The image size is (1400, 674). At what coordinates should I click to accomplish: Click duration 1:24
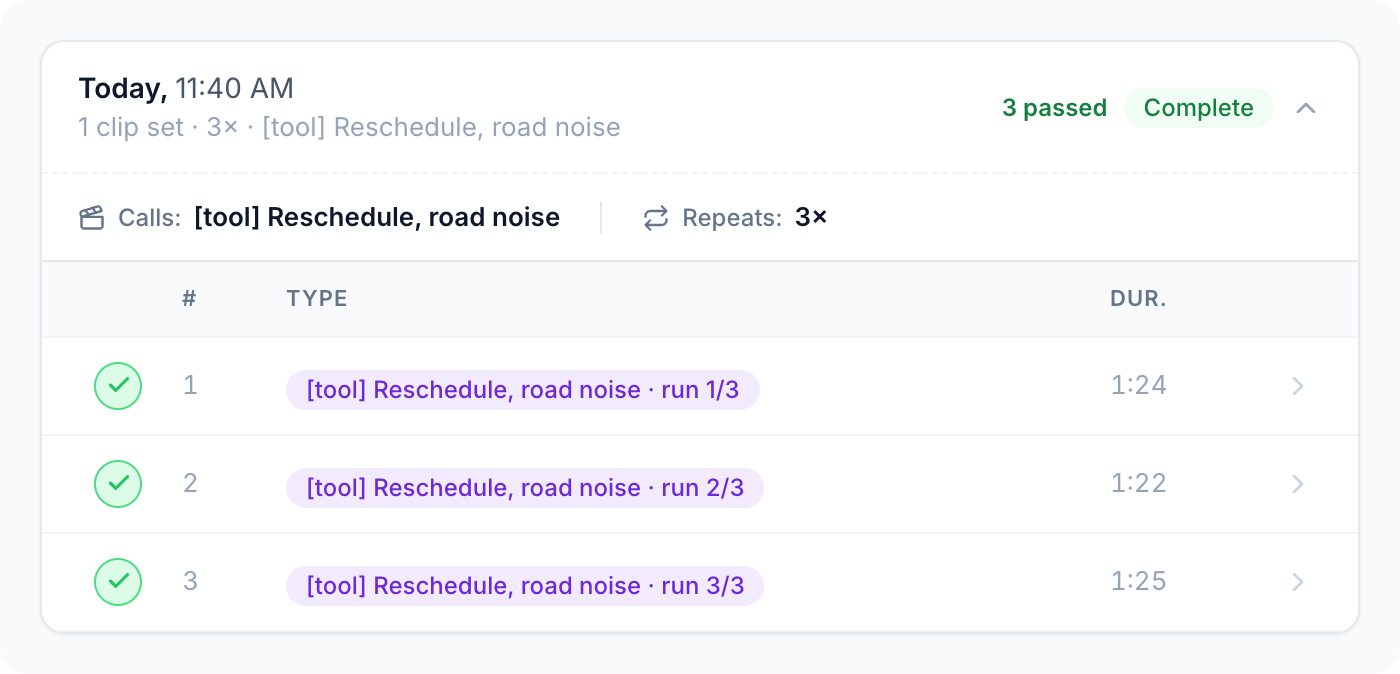(x=1139, y=385)
